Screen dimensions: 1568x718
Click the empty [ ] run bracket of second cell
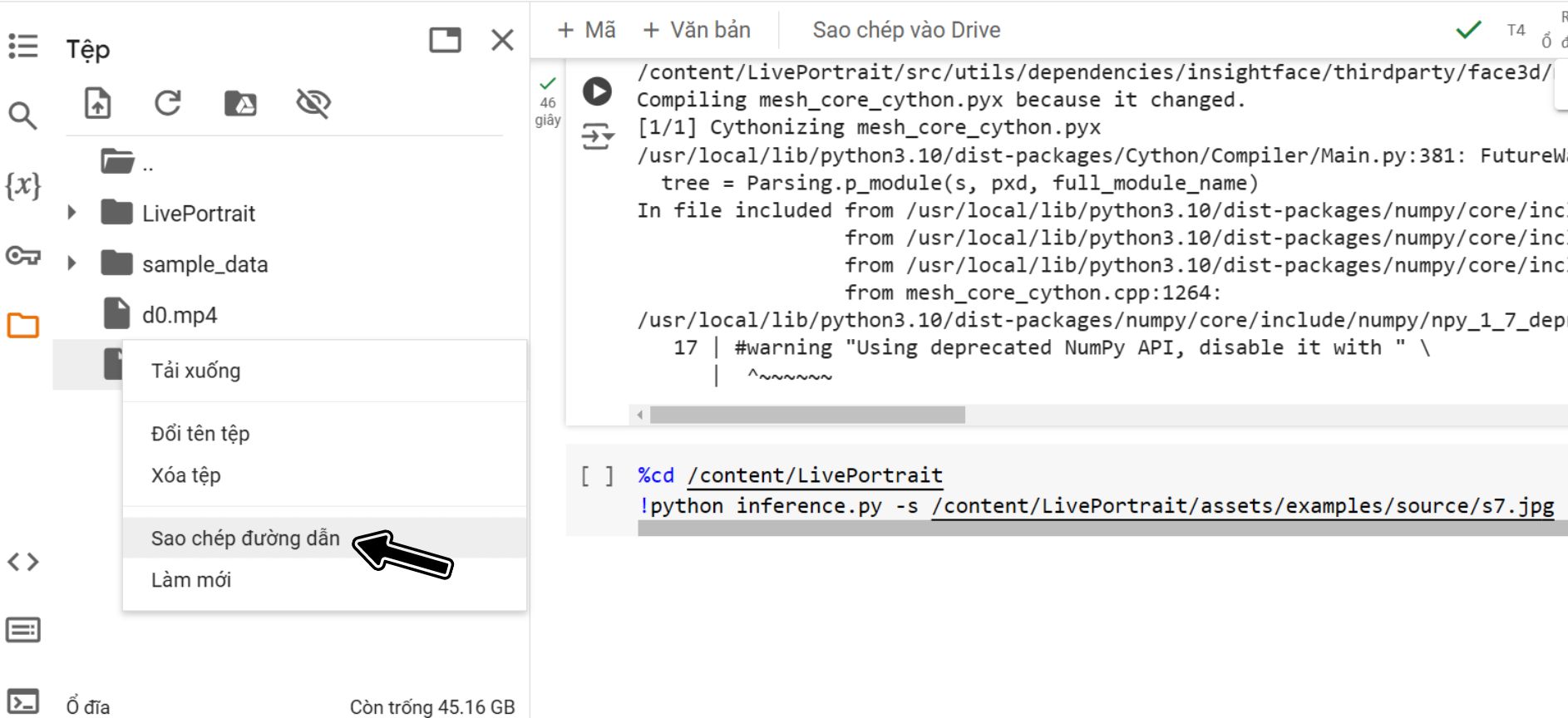pyautogui.click(x=597, y=476)
